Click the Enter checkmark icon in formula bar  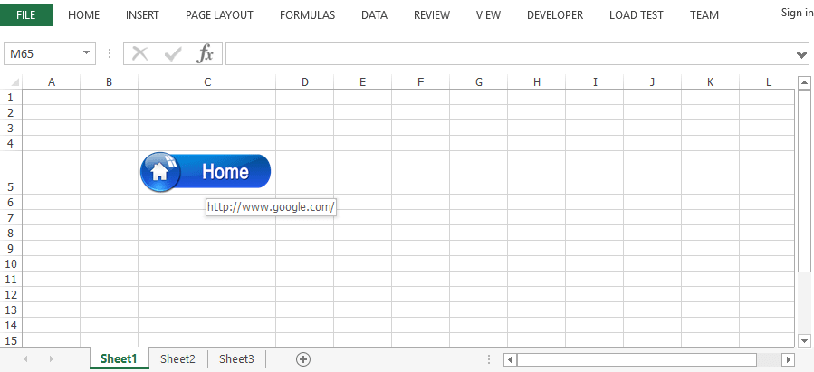(x=172, y=53)
